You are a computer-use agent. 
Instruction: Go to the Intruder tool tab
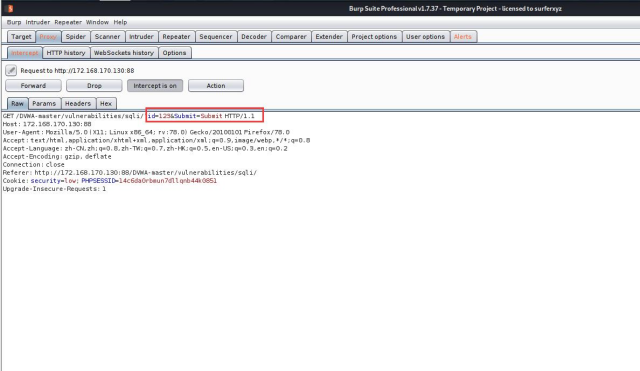coord(141,37)
